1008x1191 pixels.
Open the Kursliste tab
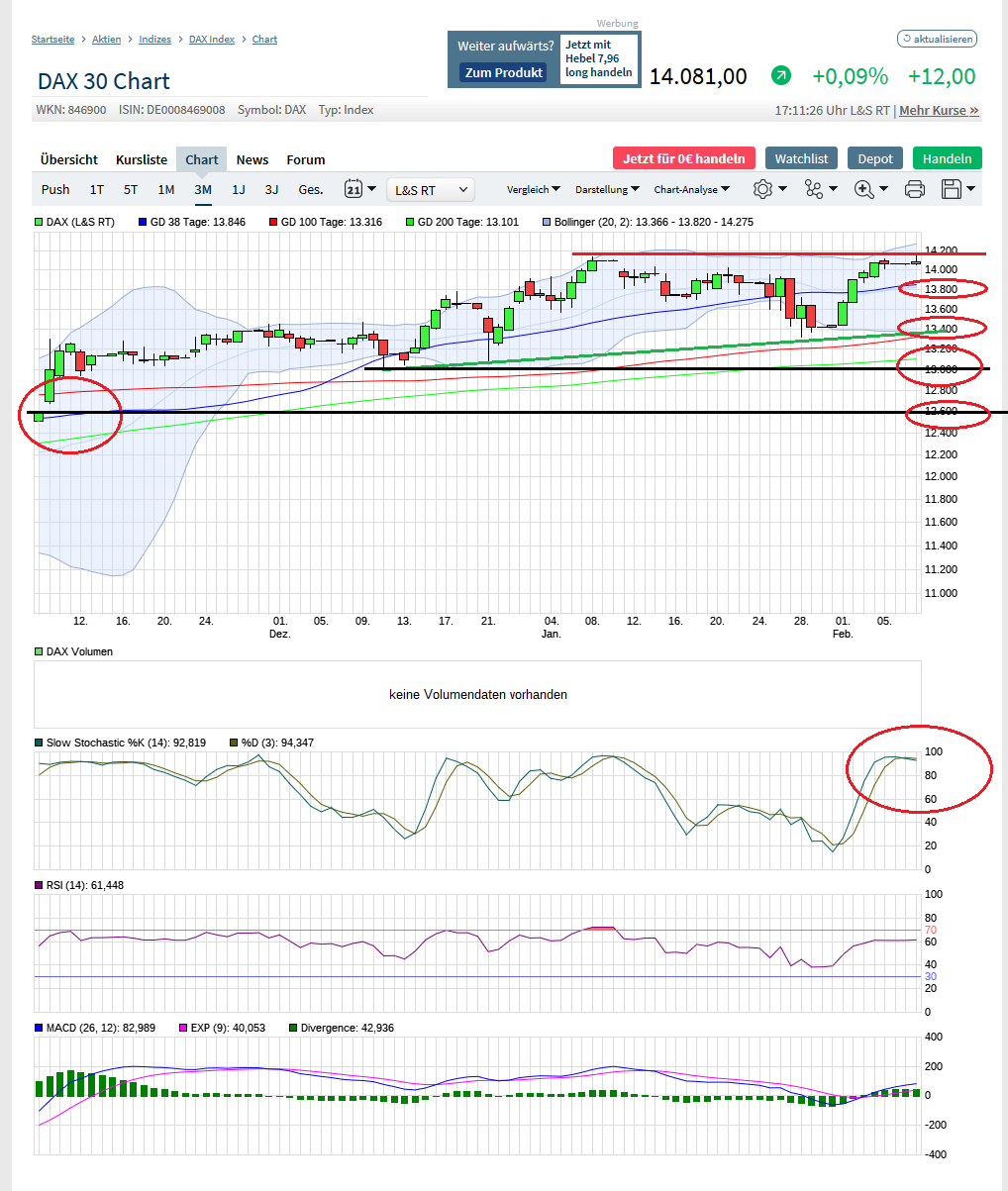tap(142, 159)
